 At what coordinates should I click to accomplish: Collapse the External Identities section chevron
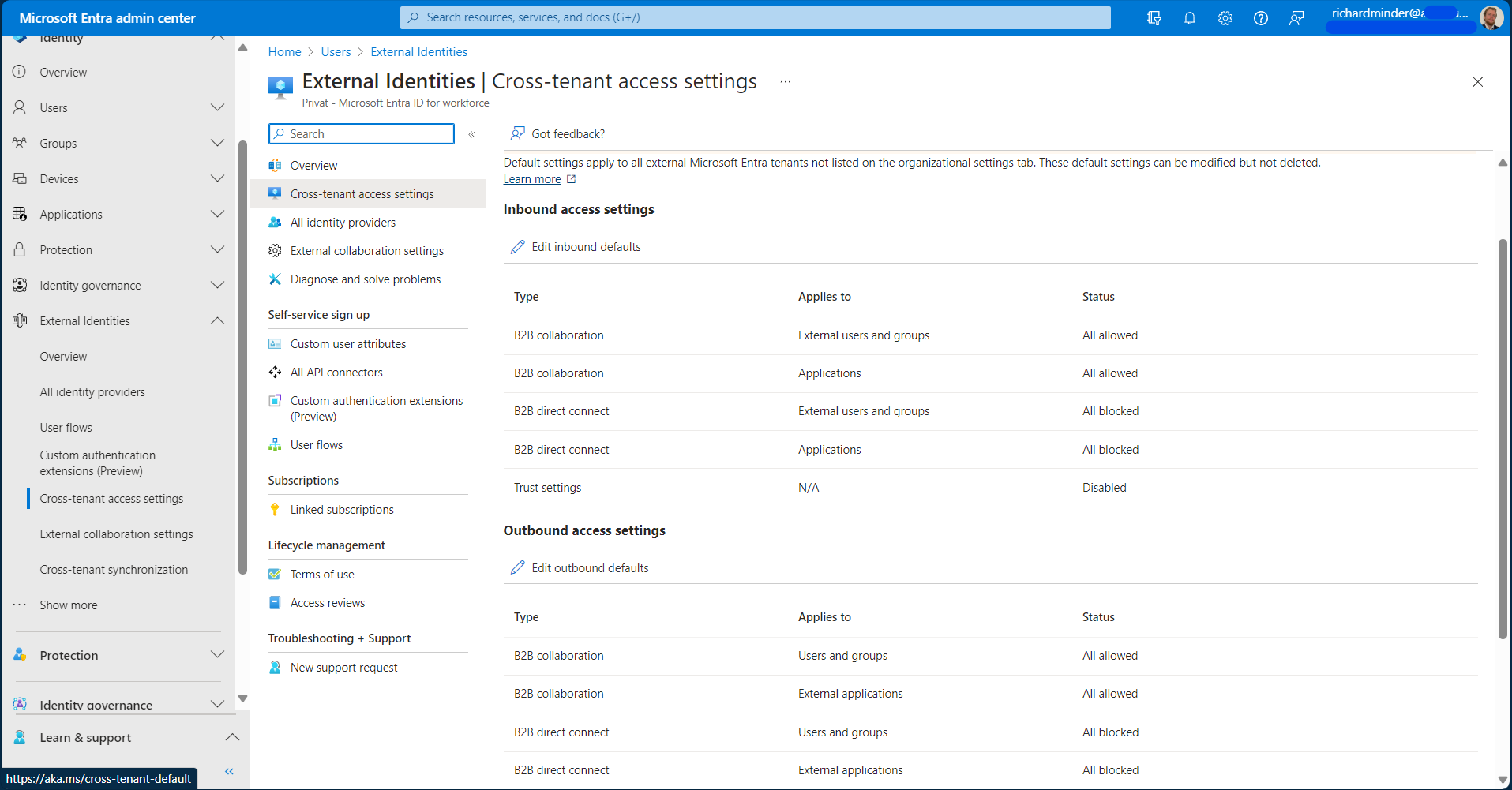[x=217, y=320]
